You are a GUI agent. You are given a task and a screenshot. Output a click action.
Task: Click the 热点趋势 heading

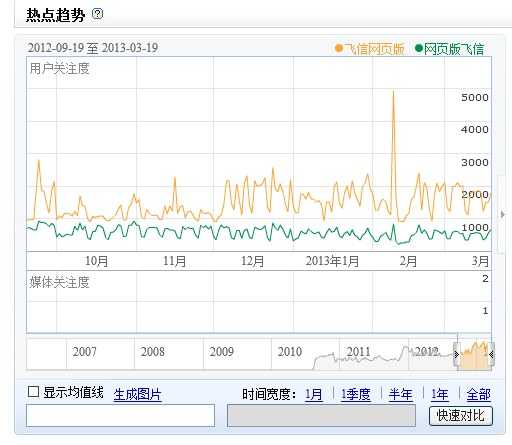click(56, 15)
